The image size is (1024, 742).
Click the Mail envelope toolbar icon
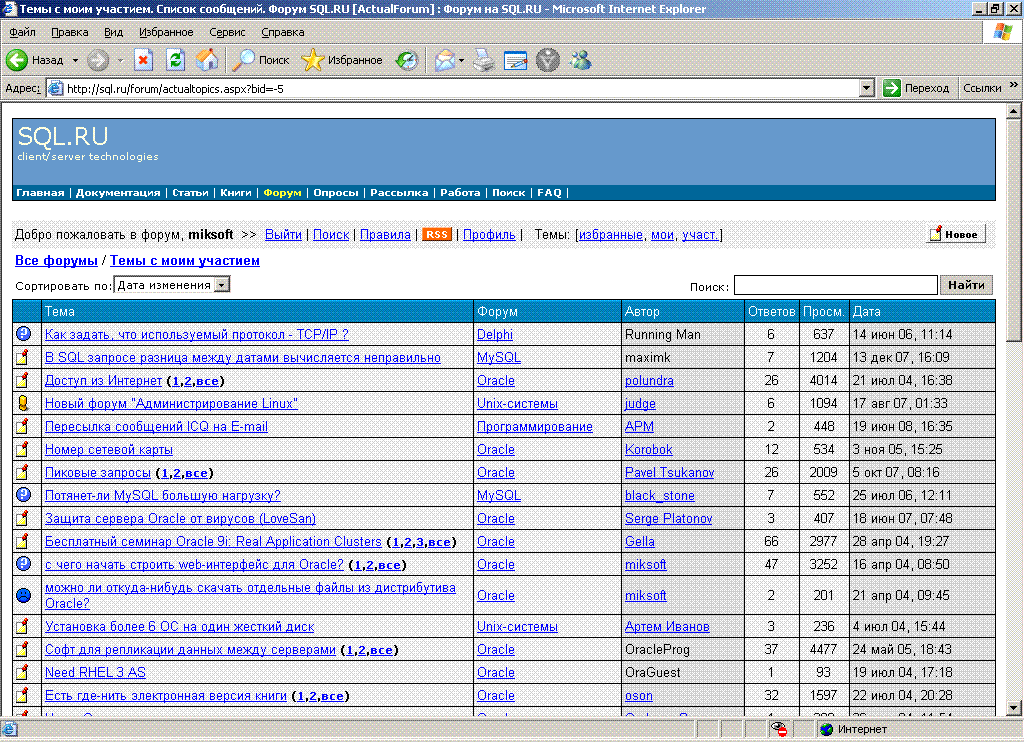(x=444, y=60)
